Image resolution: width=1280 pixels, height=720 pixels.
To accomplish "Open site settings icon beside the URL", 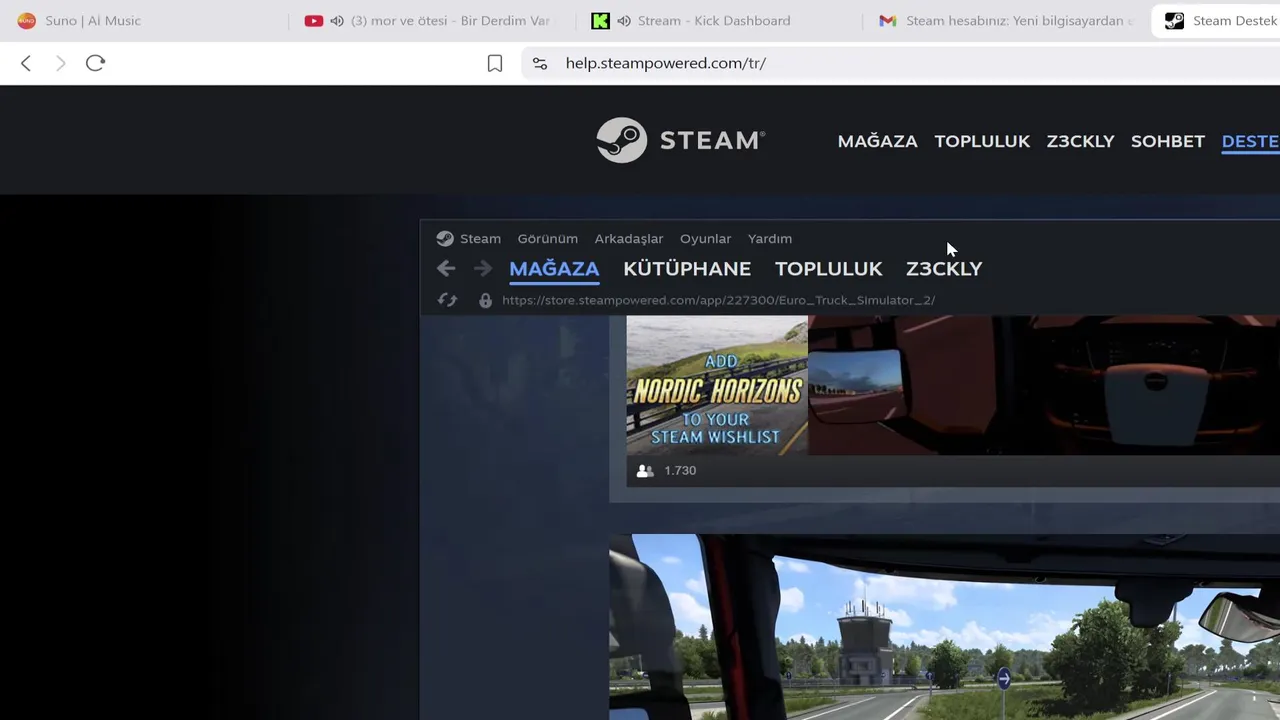I will coord(540,63).
